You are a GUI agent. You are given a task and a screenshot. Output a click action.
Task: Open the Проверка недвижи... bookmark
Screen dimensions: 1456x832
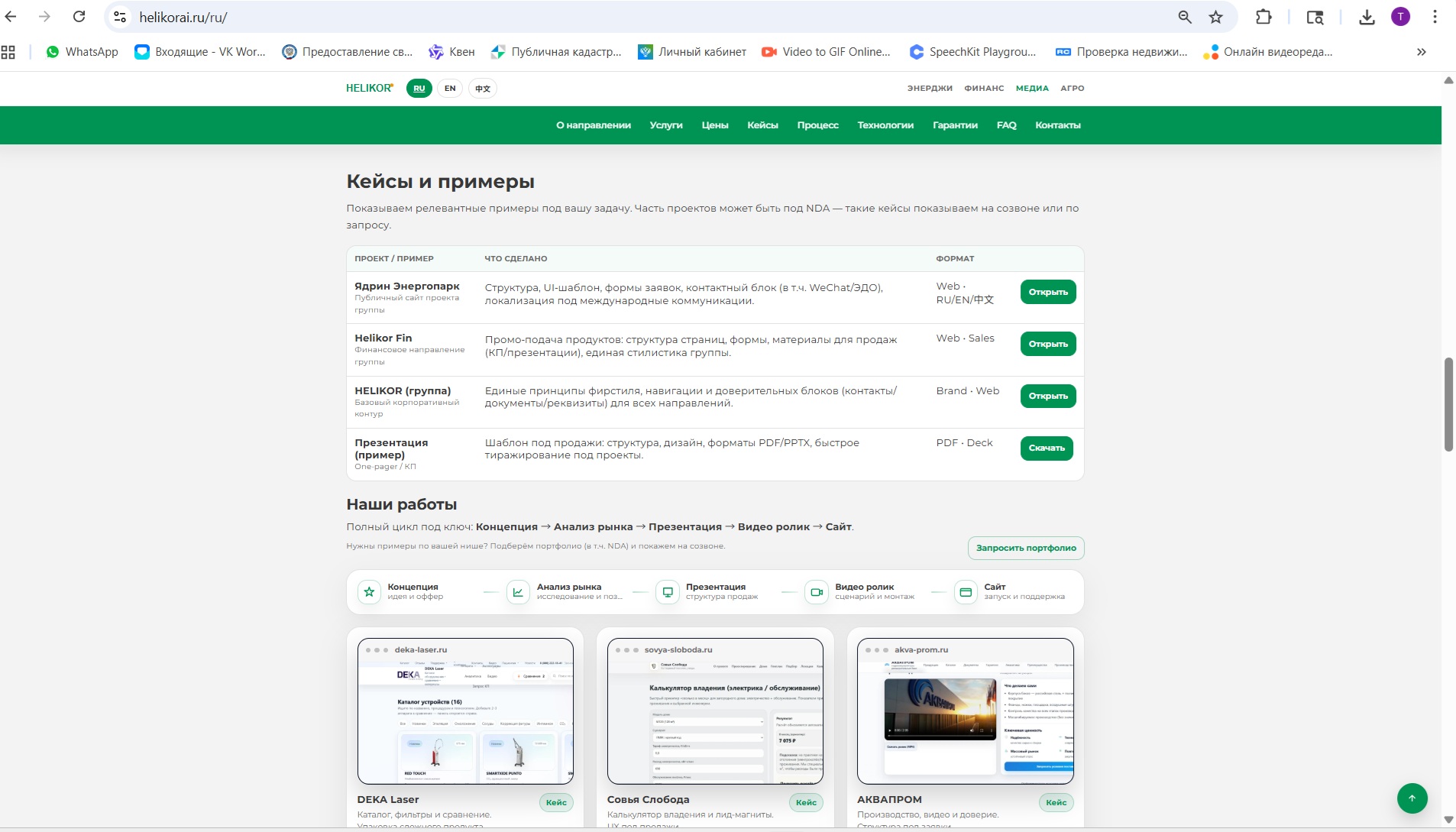1121,52
